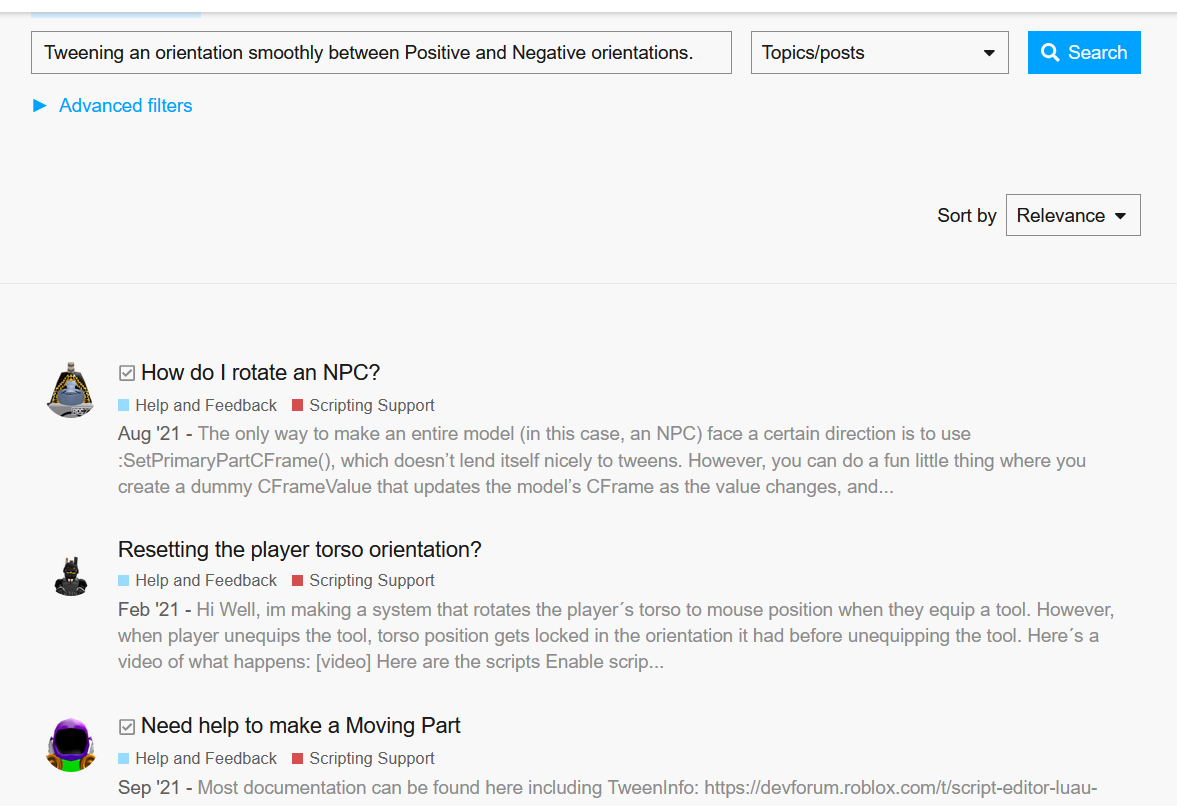Open avatar of 'Need help to make a Moving Part' poster

tap(71, 744)
